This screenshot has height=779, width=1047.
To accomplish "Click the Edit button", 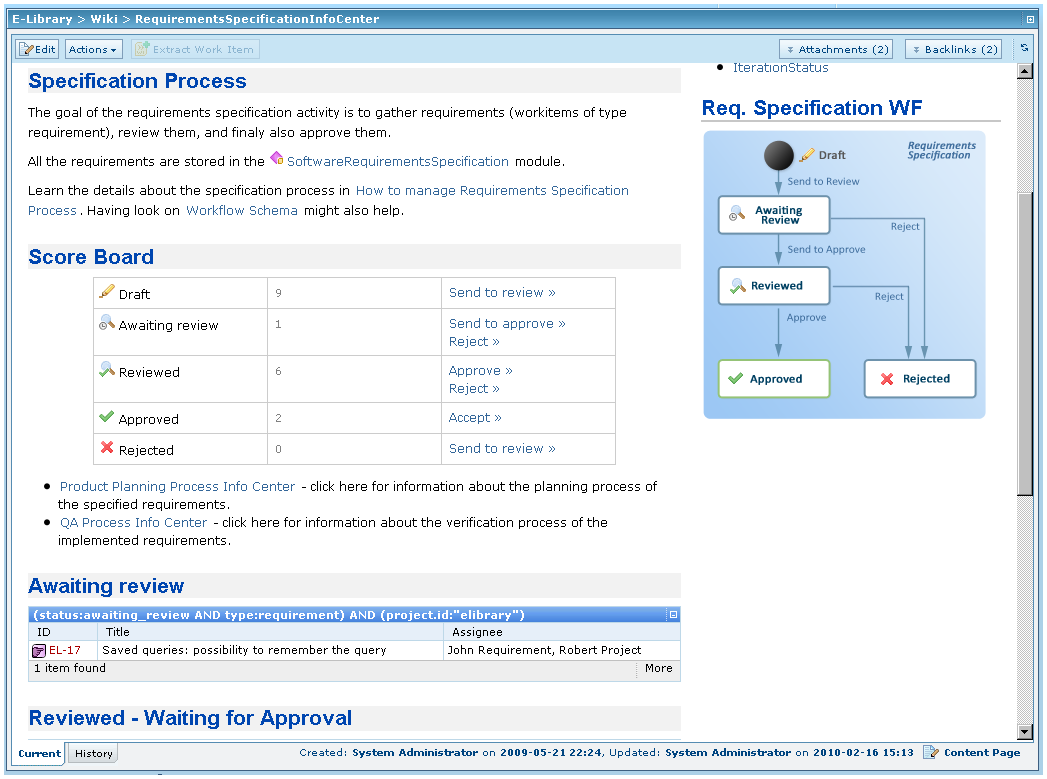I will click(x=36, y=48).
